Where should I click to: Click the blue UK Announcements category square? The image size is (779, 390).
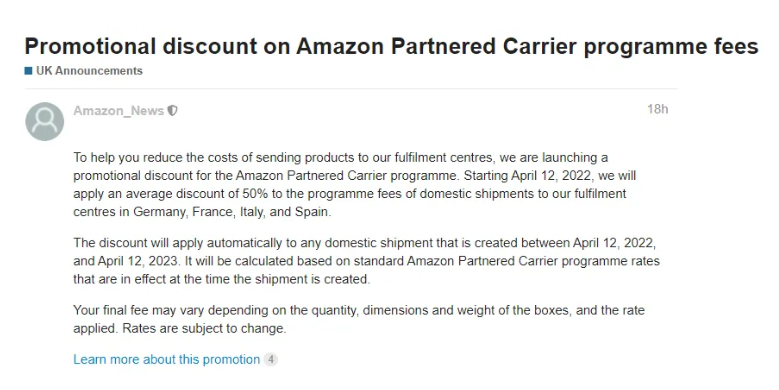(28, 71)
